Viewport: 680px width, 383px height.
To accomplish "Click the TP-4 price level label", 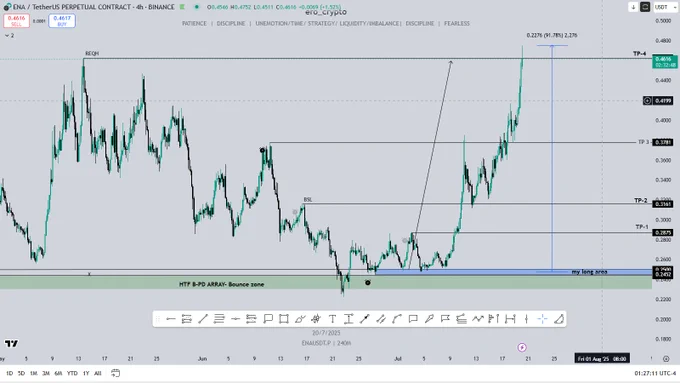I will 640,54.
